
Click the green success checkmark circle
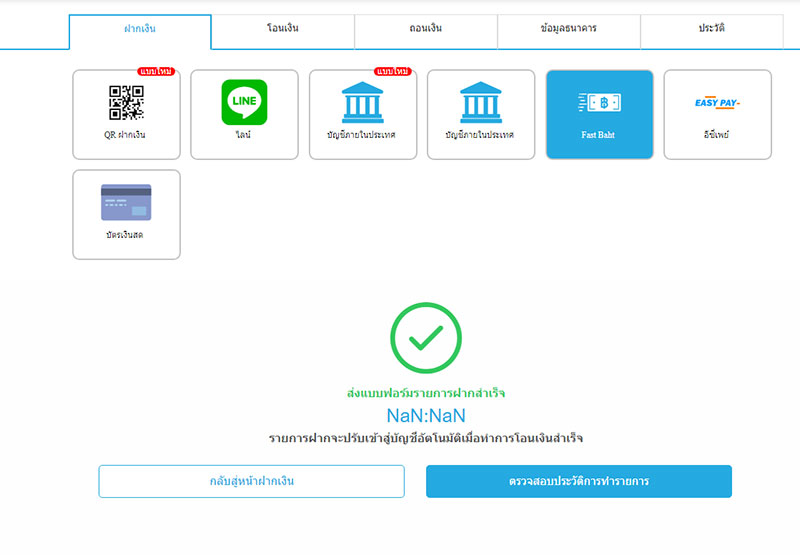pyautogui.click(x=426, y=340)
